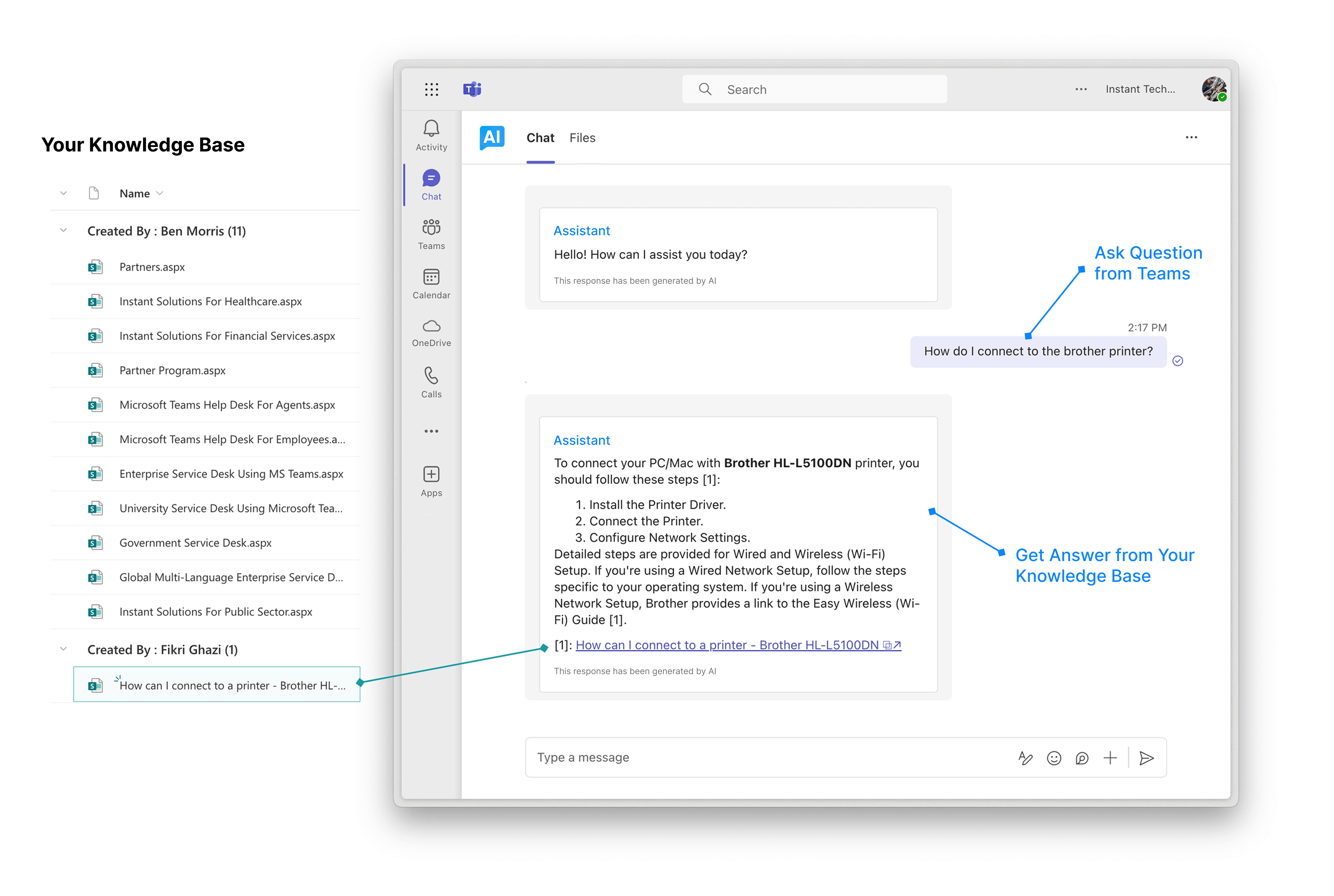Image resolution: width=1334 pixels, height=896 pixels.
Task: Open Teams in the sidebar
Action: 431,228
